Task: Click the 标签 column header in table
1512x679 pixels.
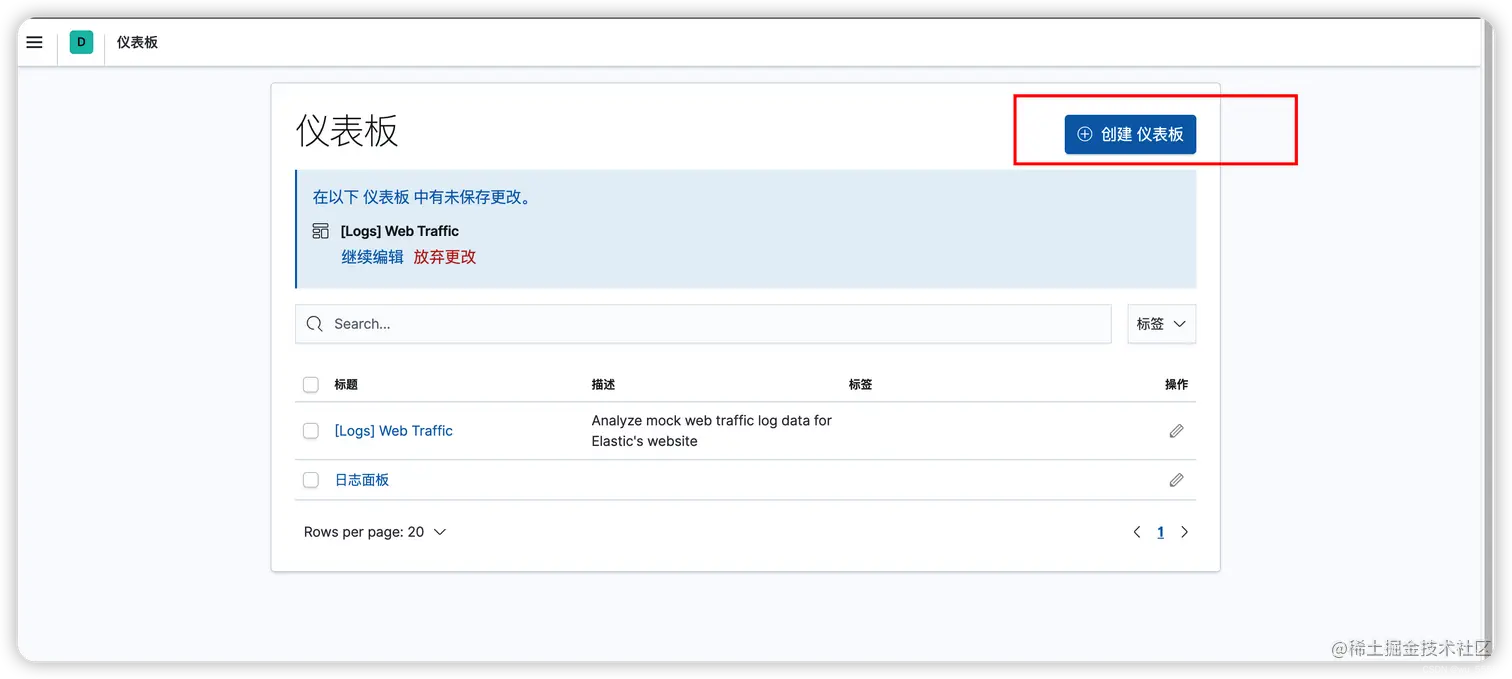Action: pyautogui.click(x=860, y=385)
